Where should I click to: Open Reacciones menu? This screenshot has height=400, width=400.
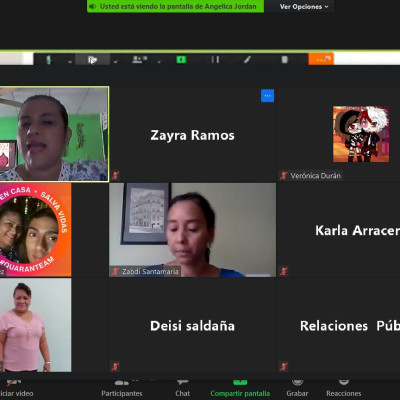pos(344,389)
